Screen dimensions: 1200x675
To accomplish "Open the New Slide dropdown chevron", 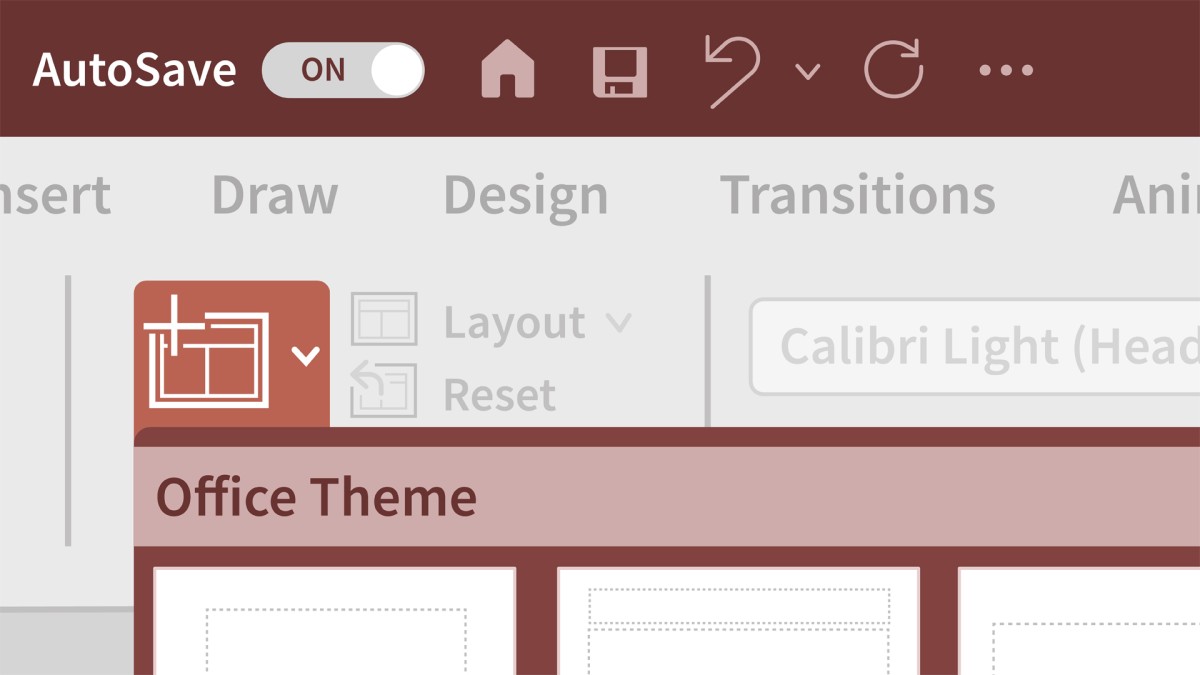I will tap(305, 355).
